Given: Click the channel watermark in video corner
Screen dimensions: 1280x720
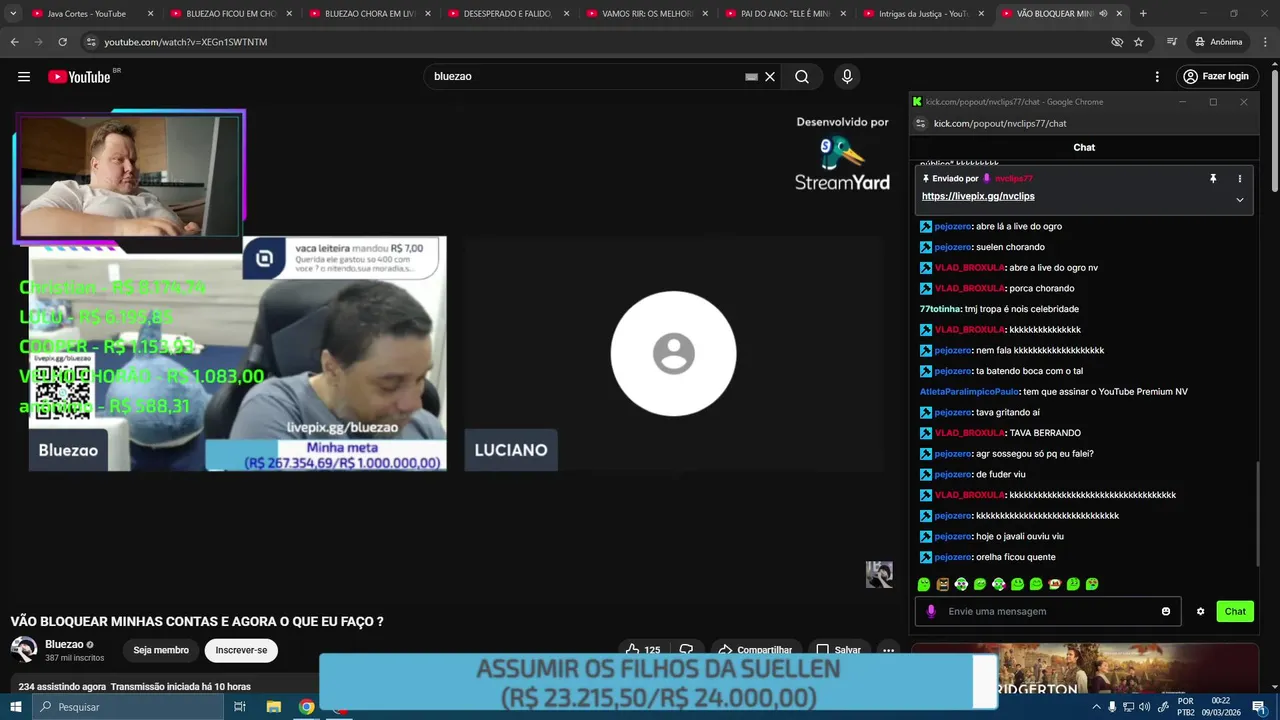Looking at the screenshot, I should [879, 574].
